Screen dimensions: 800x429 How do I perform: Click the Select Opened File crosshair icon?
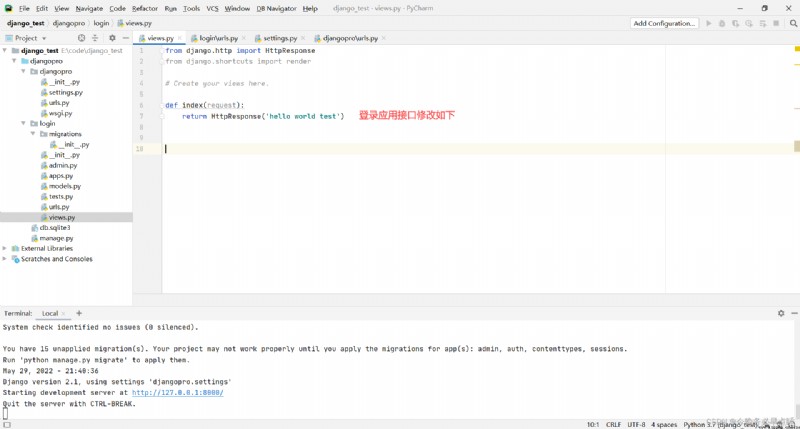[x=81, y=38]
